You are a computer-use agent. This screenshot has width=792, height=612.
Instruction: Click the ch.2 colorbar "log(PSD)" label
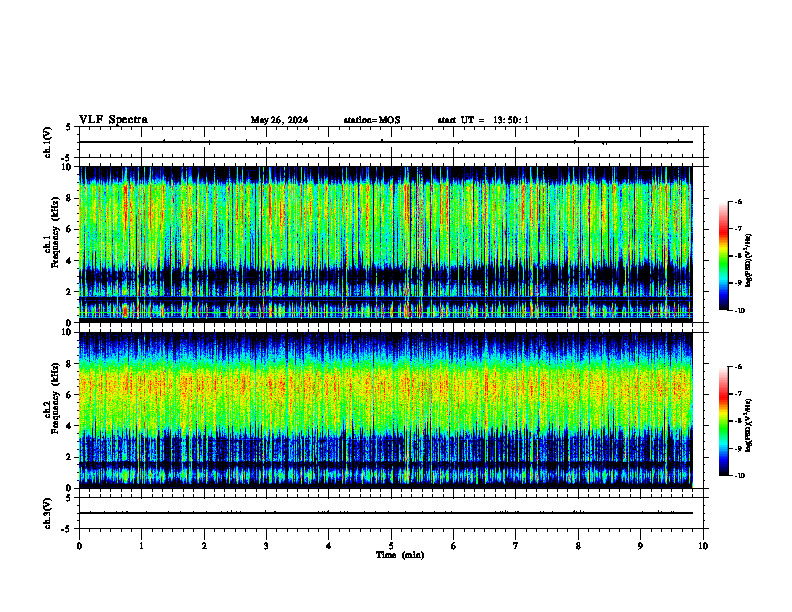pyautogui.click(x=749, y=425)
